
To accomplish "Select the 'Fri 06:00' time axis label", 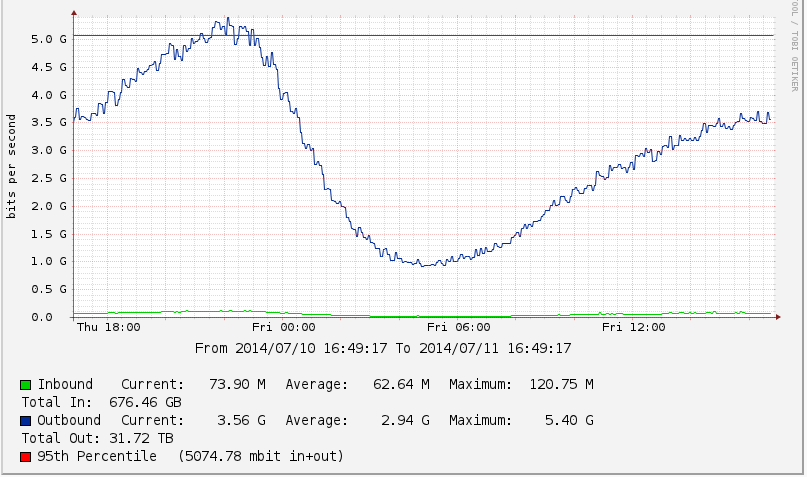I will pos(458,326).
